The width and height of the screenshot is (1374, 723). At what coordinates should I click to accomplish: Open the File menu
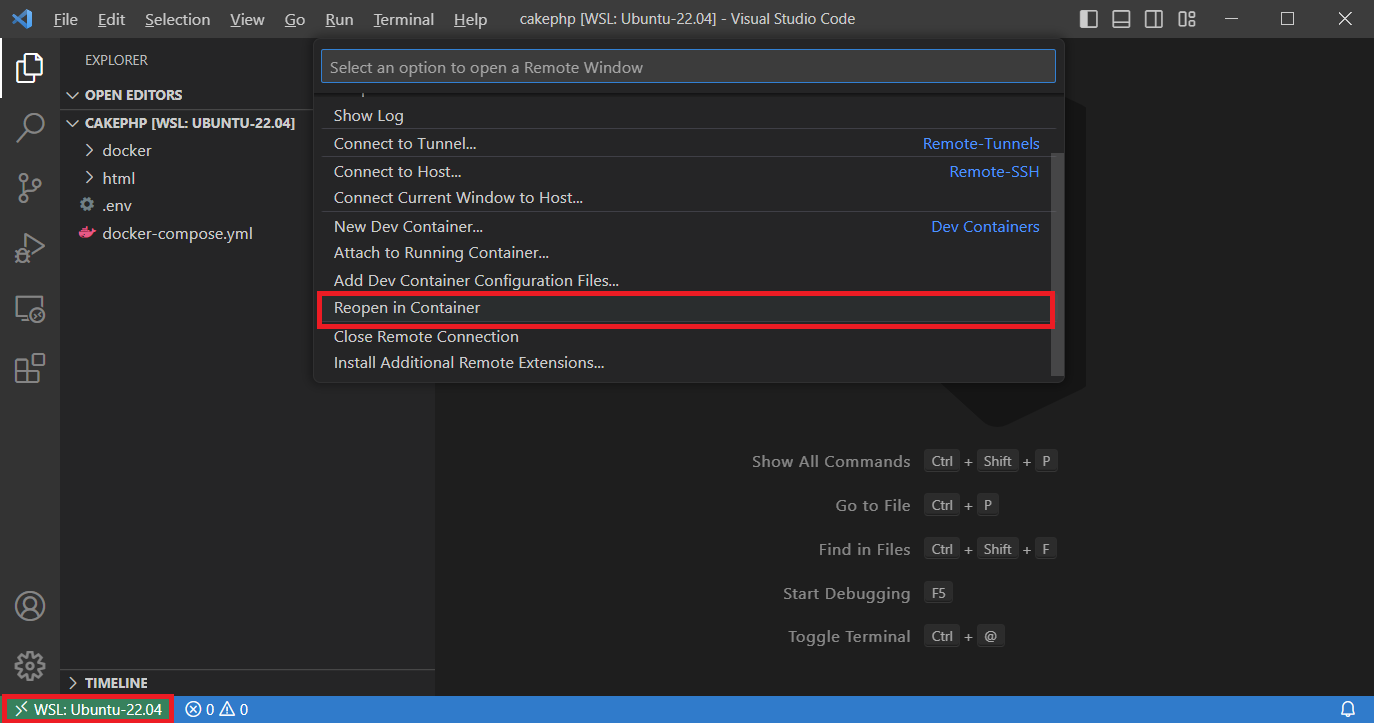(65, 19)
